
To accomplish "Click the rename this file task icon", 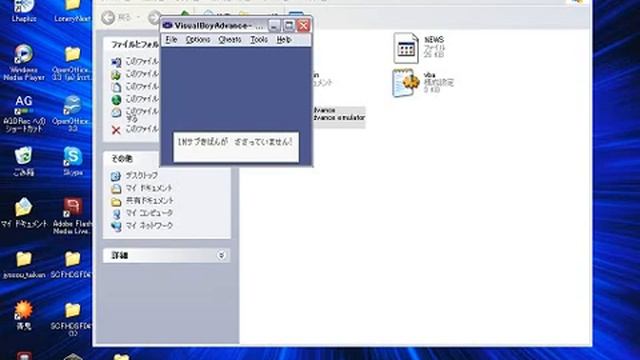I will (x=116, y=62).
